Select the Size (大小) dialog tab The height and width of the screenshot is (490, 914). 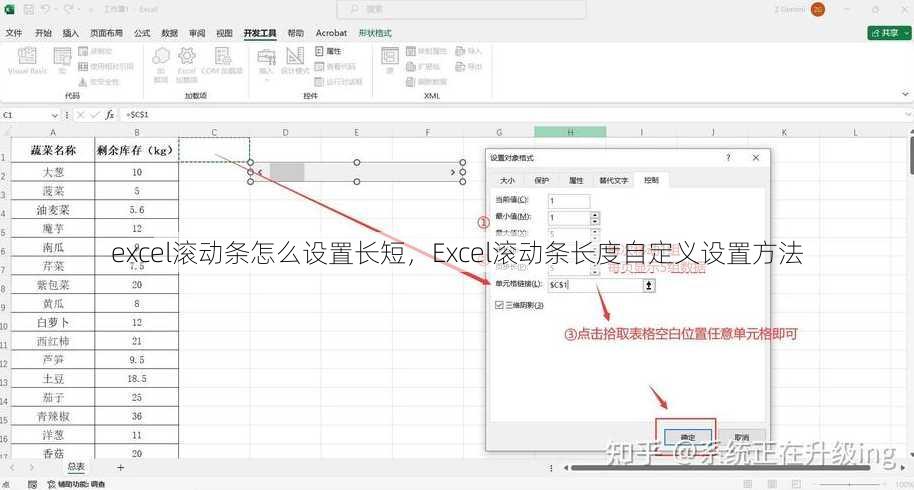[507, 181]
